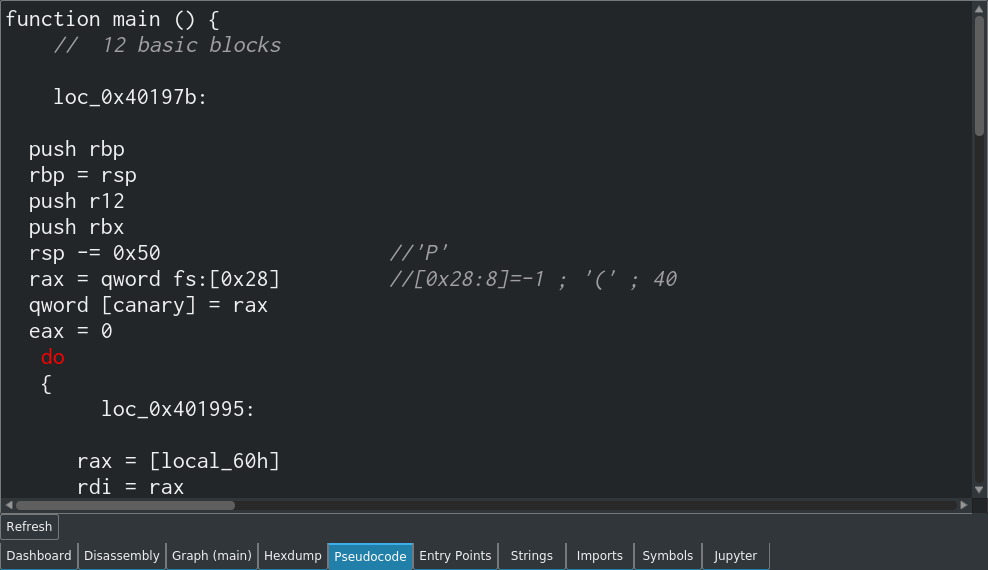
Task: Switch to the Hexdump tab
Action: point(292,556)
